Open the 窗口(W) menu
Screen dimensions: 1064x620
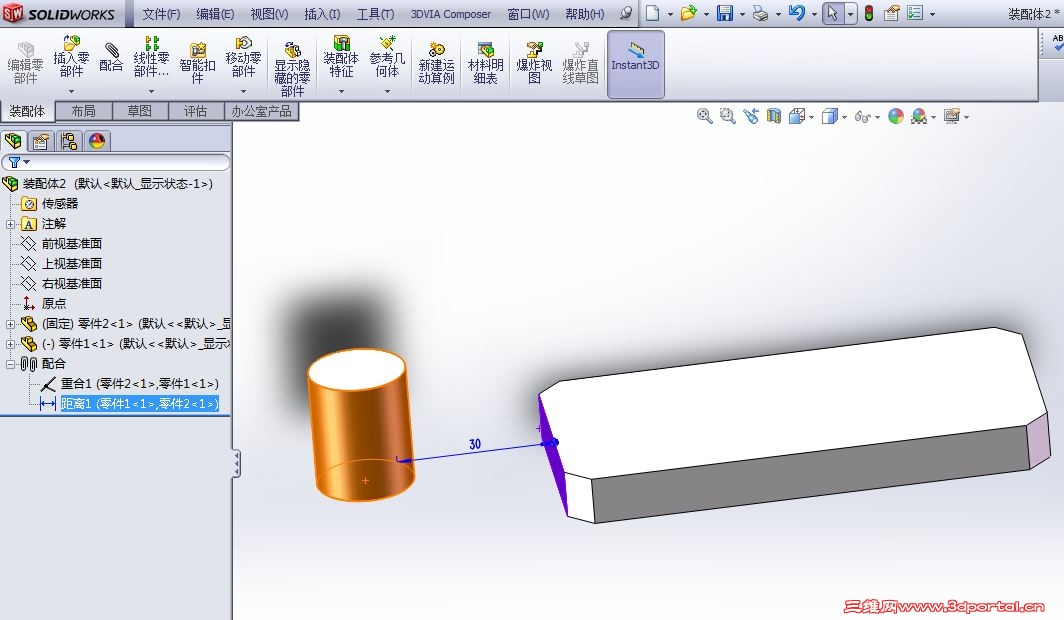pos(529,14)
